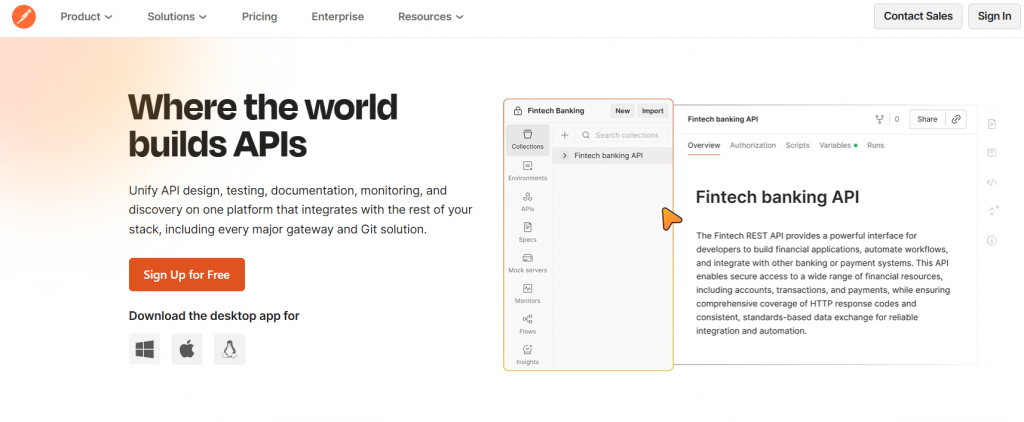Image resolution: width=1024 pixels, height=422 pixels.
Task: Click the lock icon beside Fintech Banking
Action: click(518, 111)
